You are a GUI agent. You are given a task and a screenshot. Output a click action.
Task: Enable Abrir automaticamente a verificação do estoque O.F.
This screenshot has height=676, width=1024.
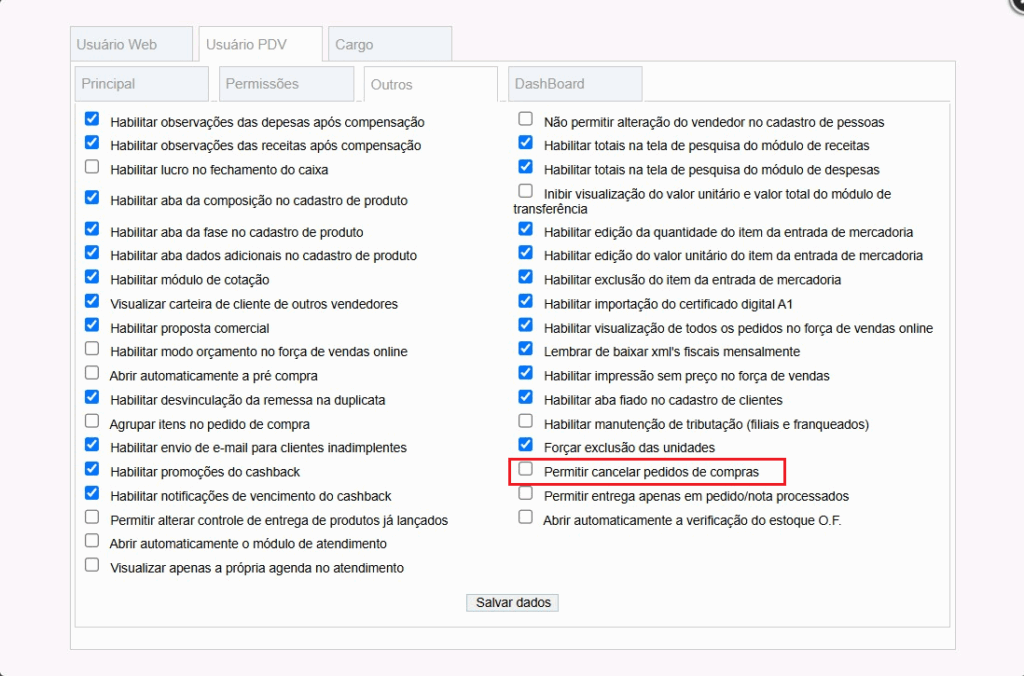(x=526, y=517)
